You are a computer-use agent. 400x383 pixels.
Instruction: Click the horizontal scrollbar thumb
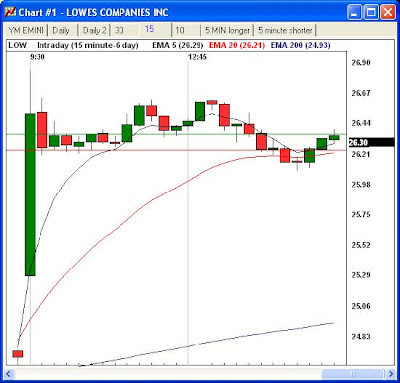point(353,374)
